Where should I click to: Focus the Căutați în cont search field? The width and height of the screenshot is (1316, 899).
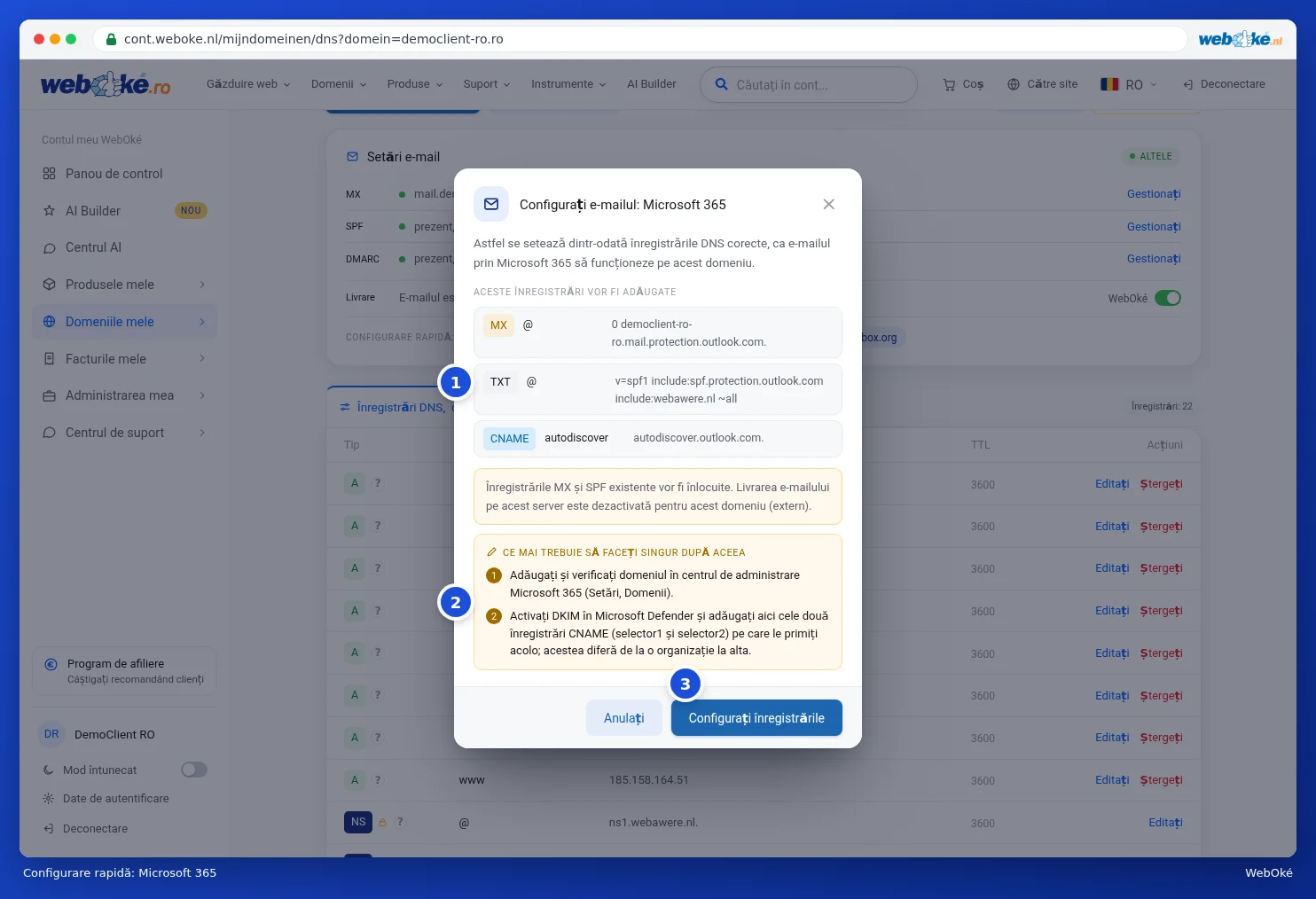click(x=809, y=85)
